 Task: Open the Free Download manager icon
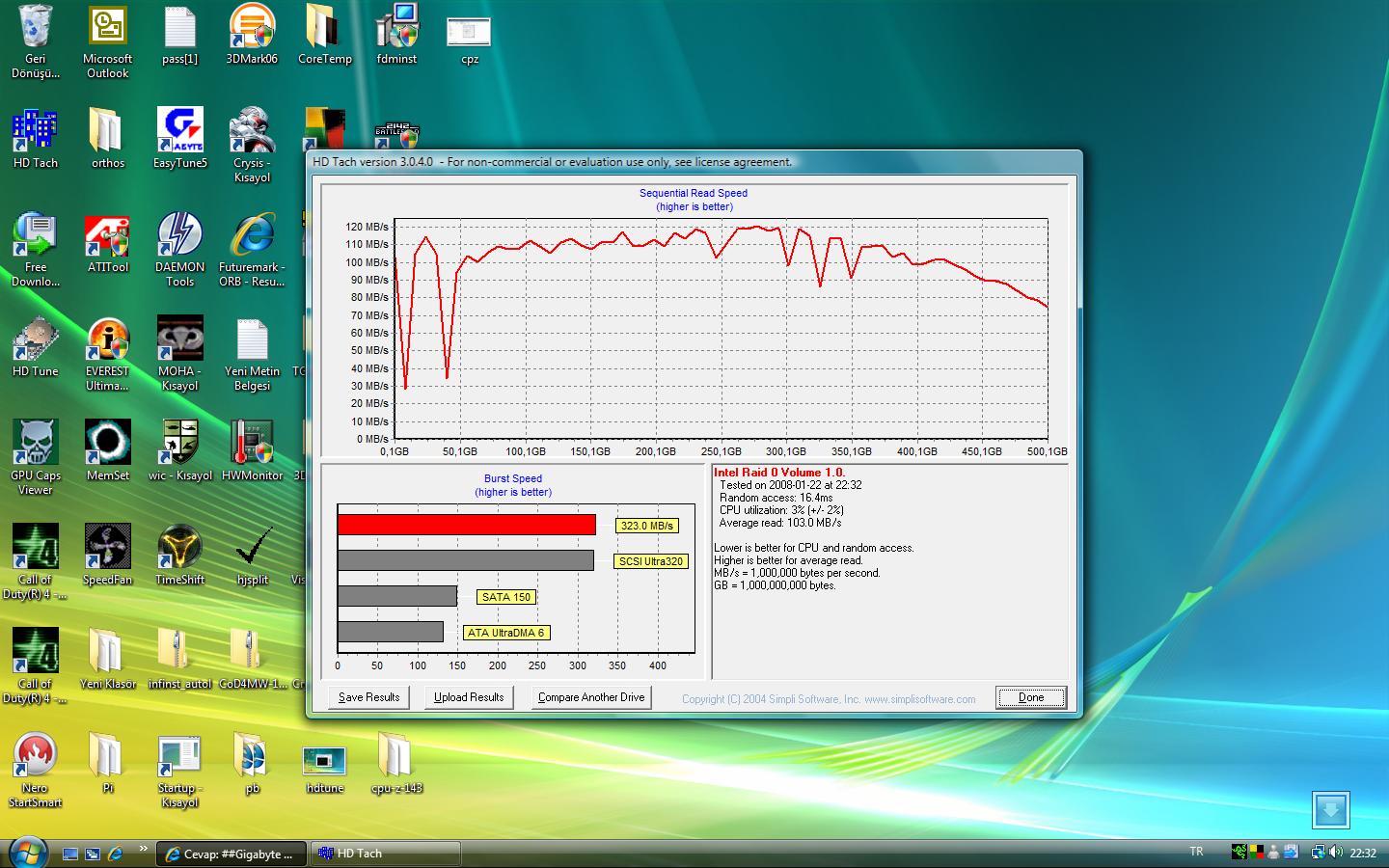point(36,249)
